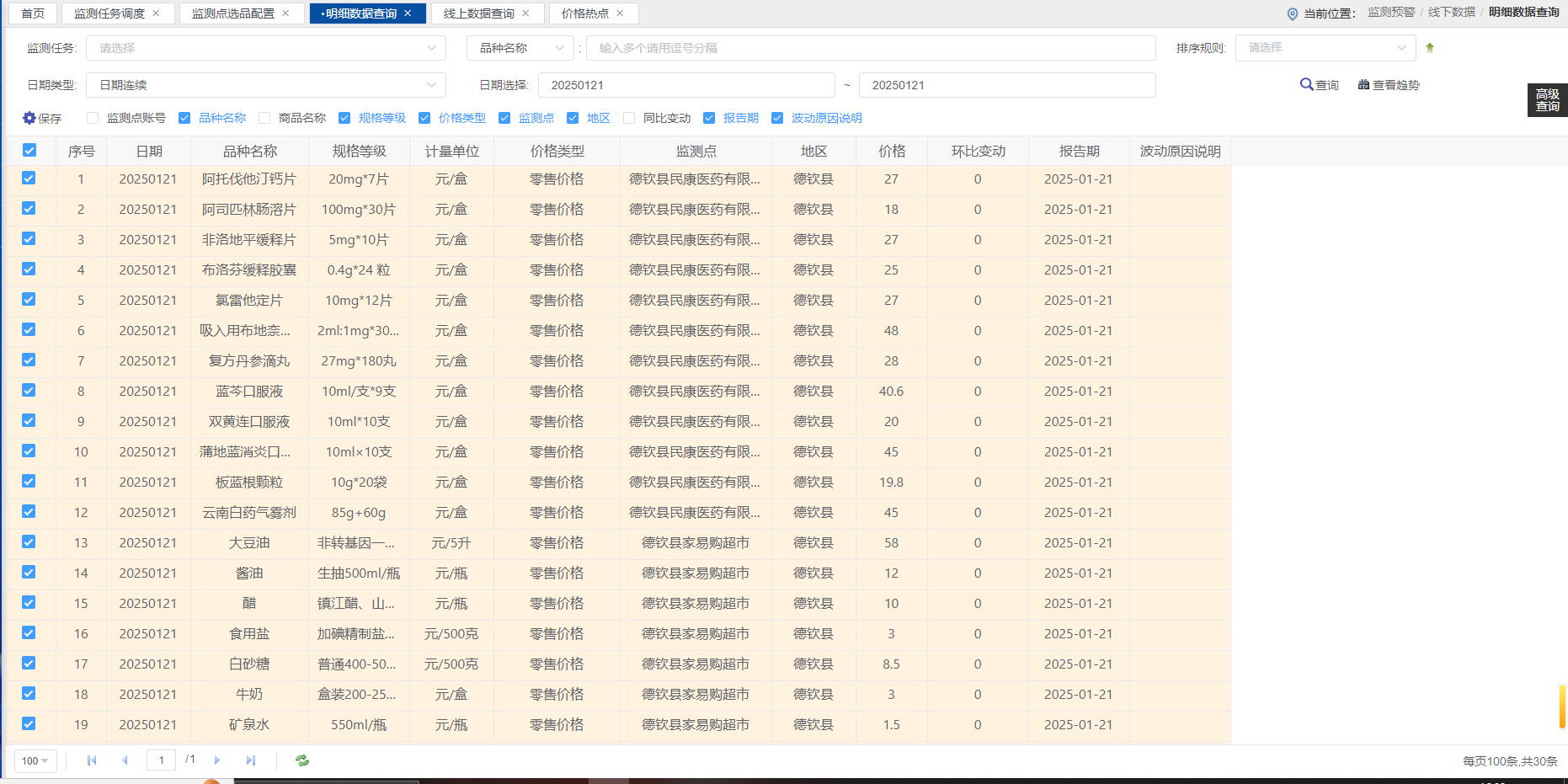Open the 监测任务 dropdown
The image size is (1568, 784).
265,48
